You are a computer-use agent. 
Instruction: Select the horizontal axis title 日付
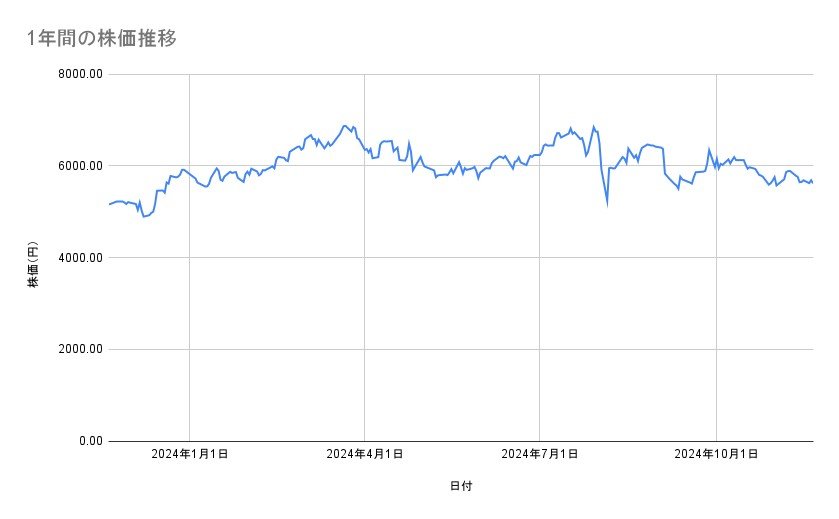461,486
